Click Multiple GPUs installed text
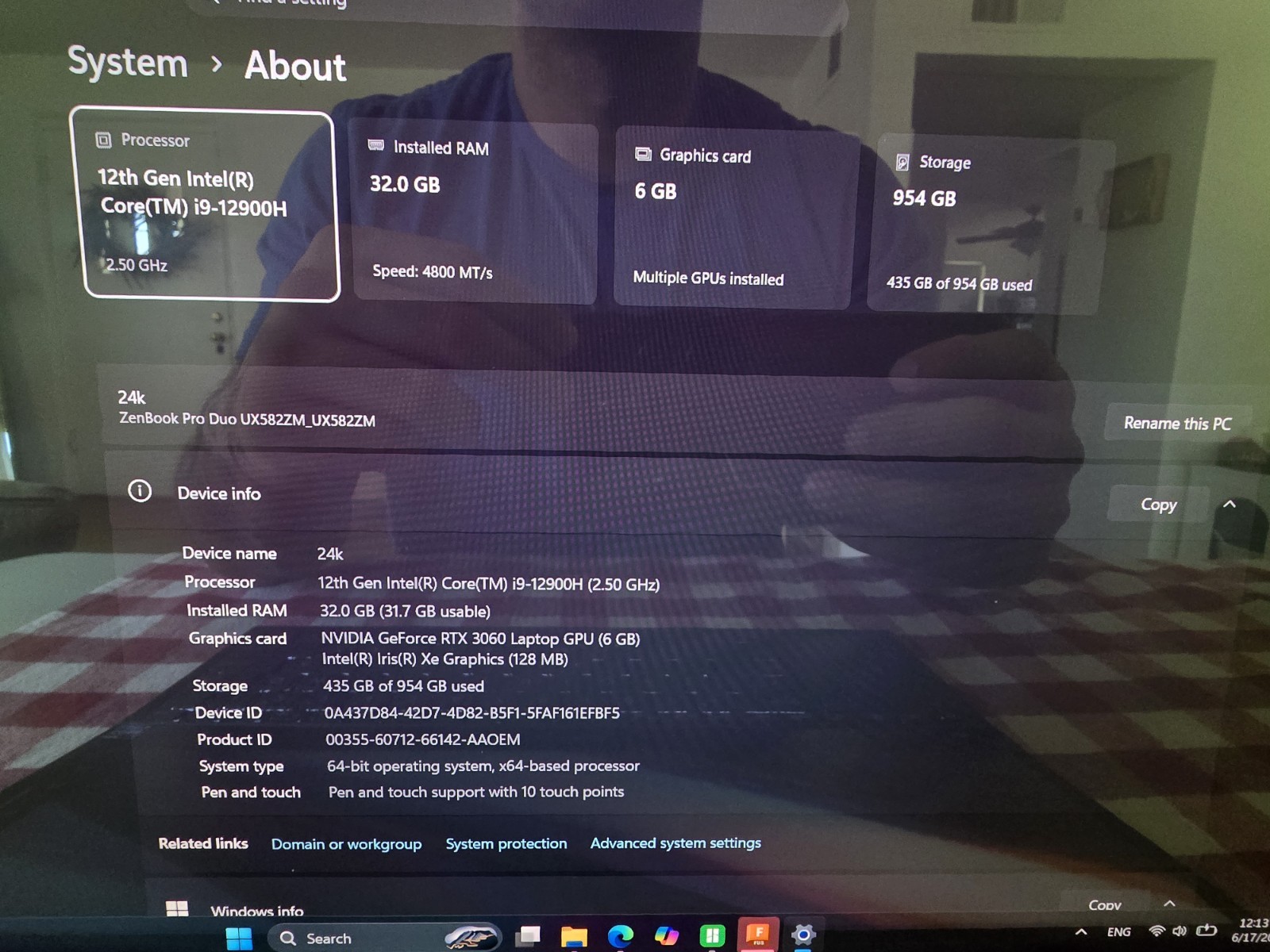This screenshot has height=952, width=1270. pyautogui.click(x=708, y=278)
